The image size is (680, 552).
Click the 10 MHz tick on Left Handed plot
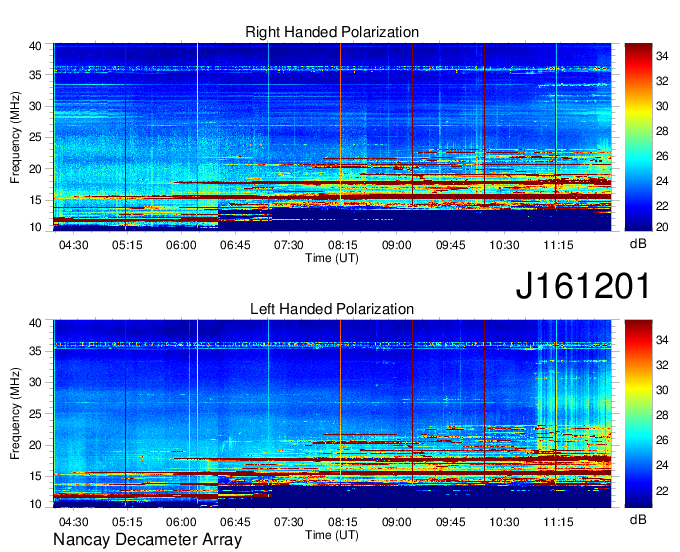point(35,504)
